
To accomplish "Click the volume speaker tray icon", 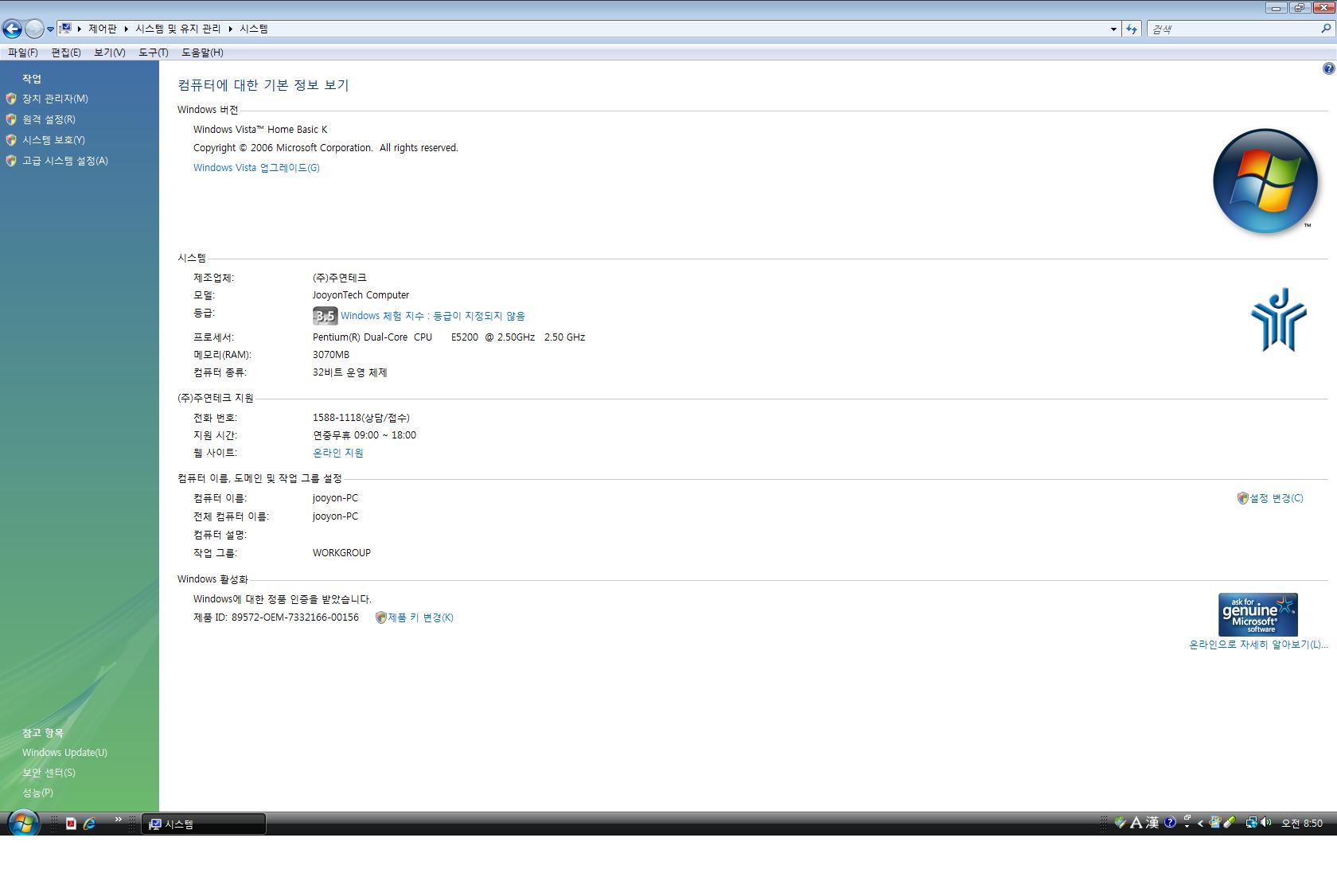I will point(1266,822).
